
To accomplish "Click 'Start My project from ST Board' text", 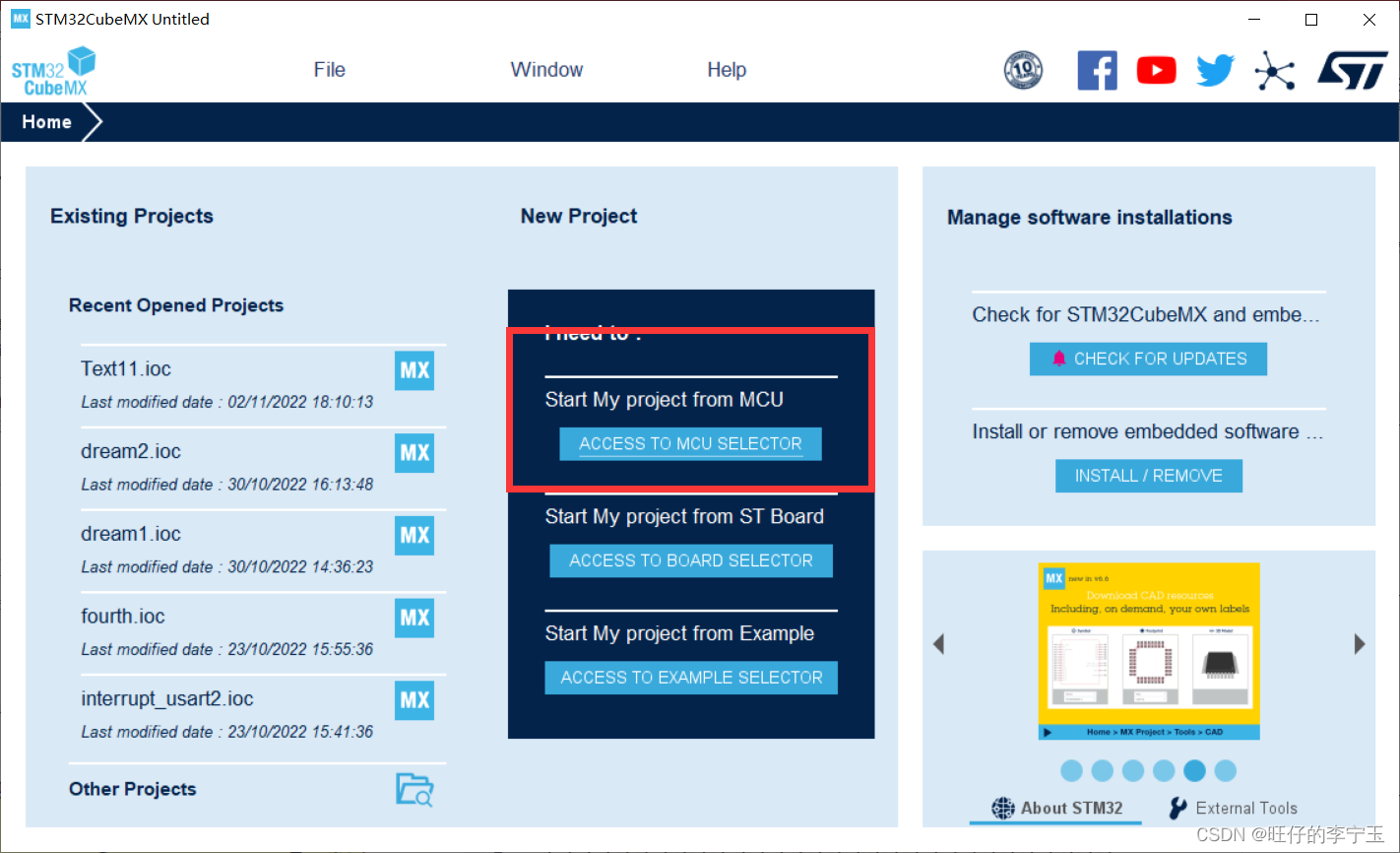I will pos(684,517).
